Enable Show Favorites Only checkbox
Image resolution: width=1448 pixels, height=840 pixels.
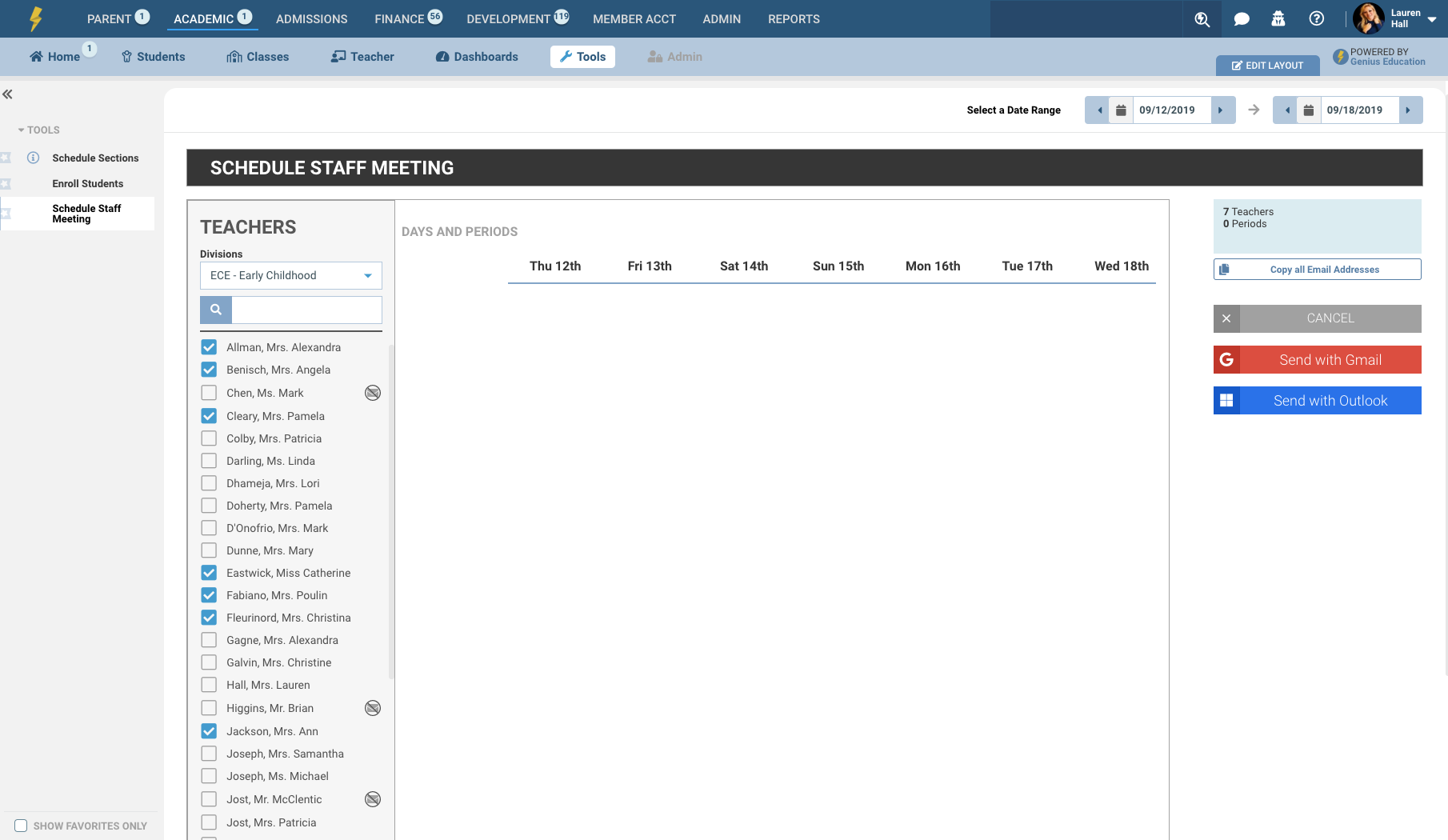(x=21, y=826)
